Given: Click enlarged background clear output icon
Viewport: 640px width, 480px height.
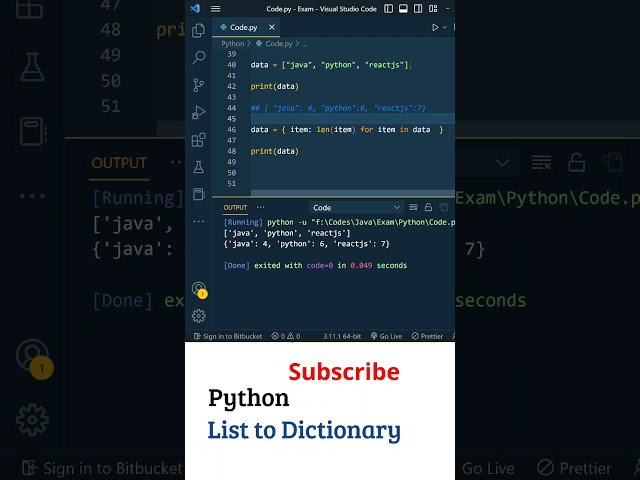Looking at the screenshot, I should [x=541, y=162].
